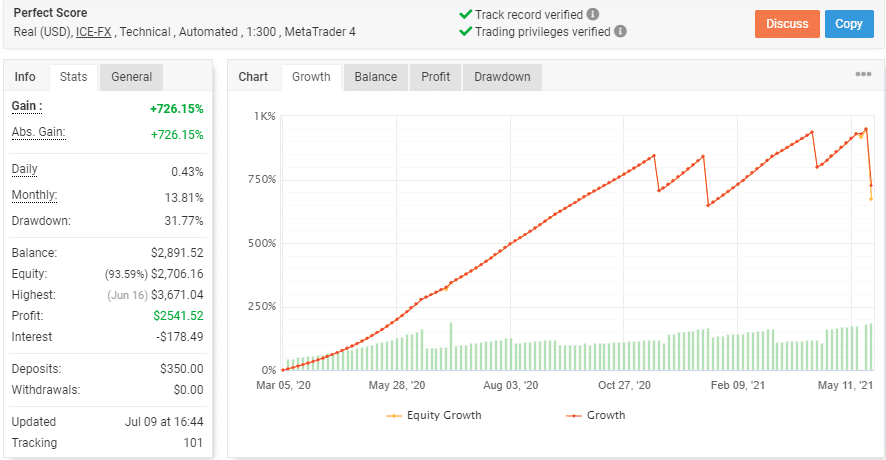Viewport: 886px width, 460px height.
Task: Show the Profit chart tab
Action: tap(435, 77)
